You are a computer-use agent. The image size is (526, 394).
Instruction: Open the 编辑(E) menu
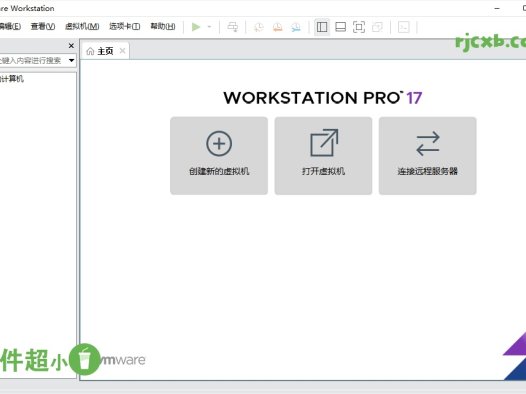tap(10, 26)
